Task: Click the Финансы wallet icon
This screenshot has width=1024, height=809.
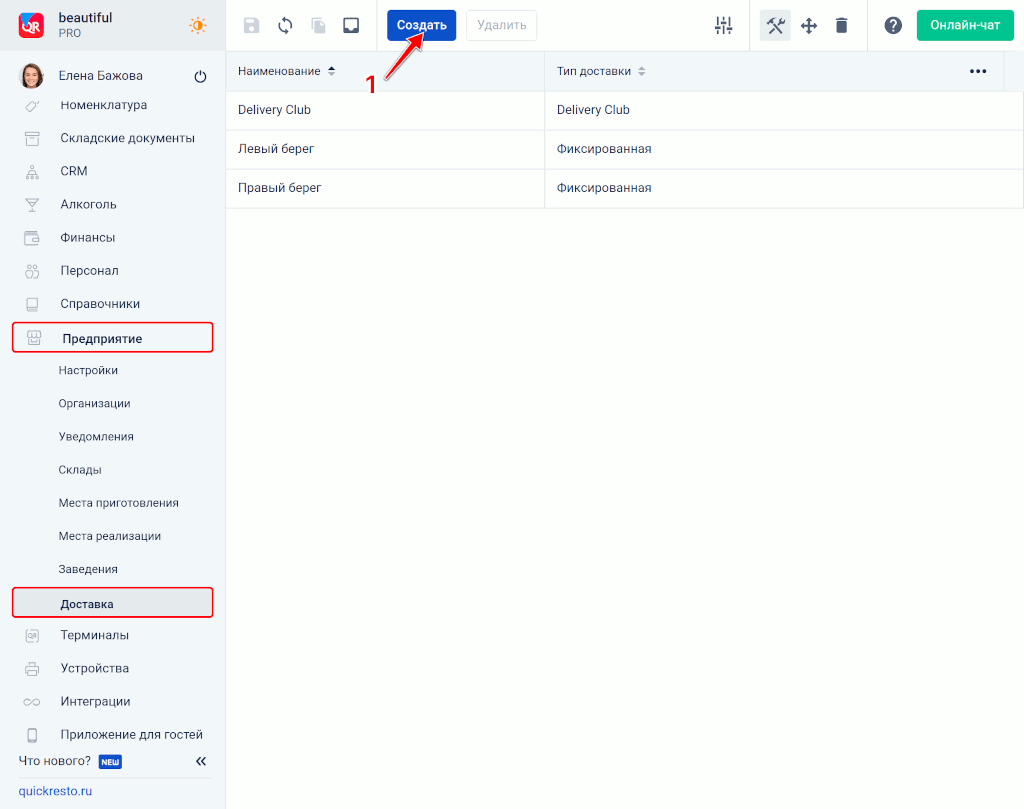Action: point(32,238)
